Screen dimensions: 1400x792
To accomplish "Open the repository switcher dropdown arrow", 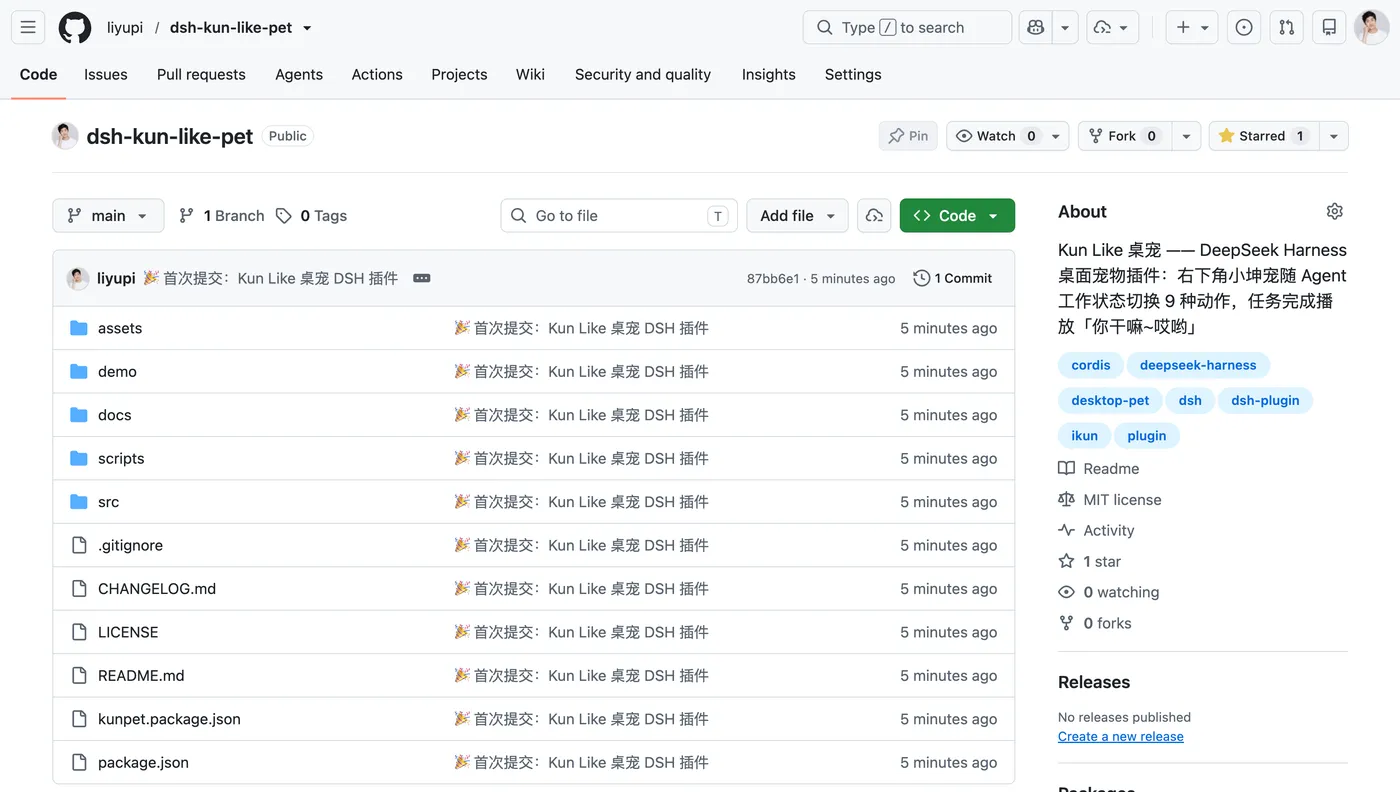I will (x=307, y=28).
